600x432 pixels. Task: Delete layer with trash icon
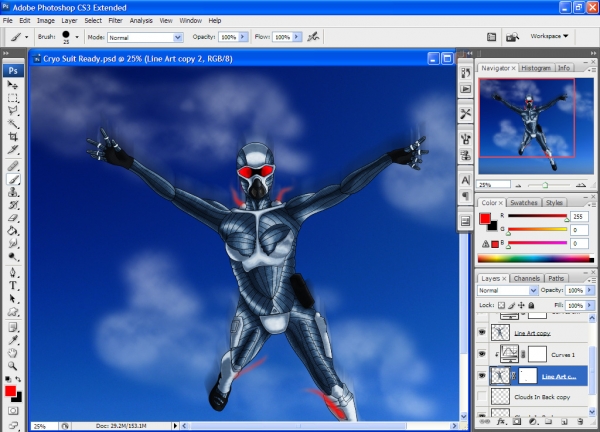(580, 422)
